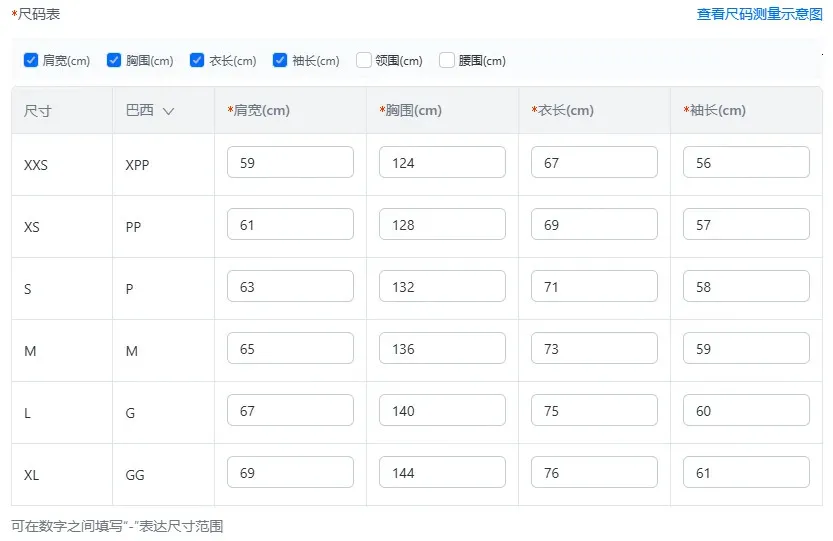Focus M sleeve length field showing 59

[x=746, y=349]
